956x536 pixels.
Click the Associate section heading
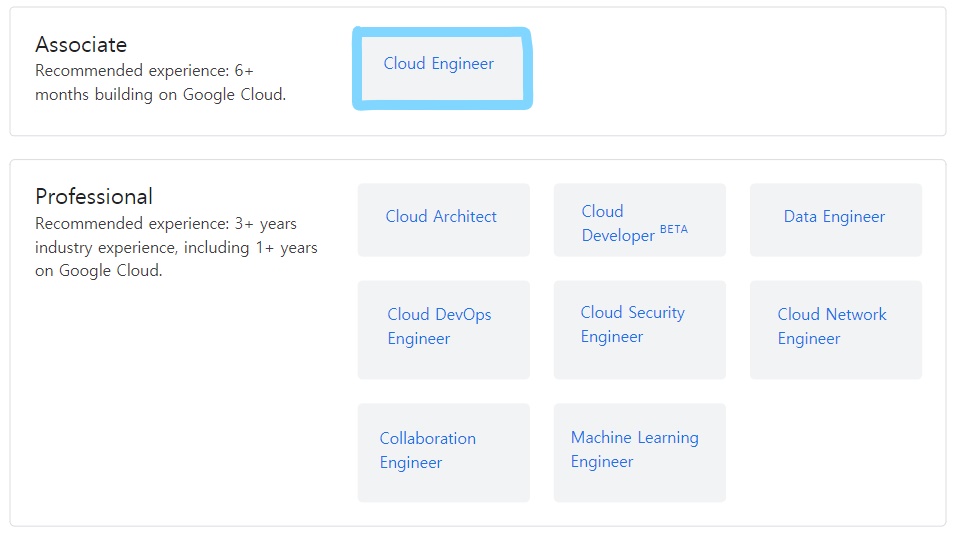click(x=81, y=45)
